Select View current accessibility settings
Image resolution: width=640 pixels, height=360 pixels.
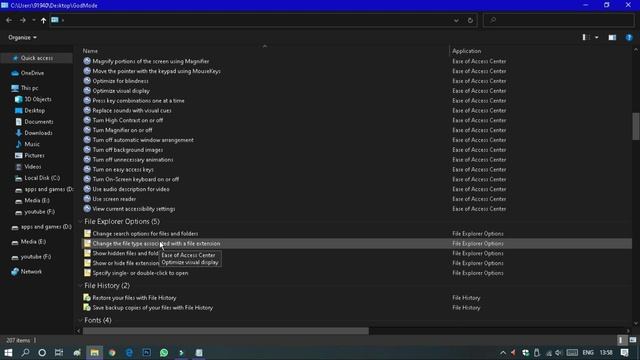pos(133,209)
